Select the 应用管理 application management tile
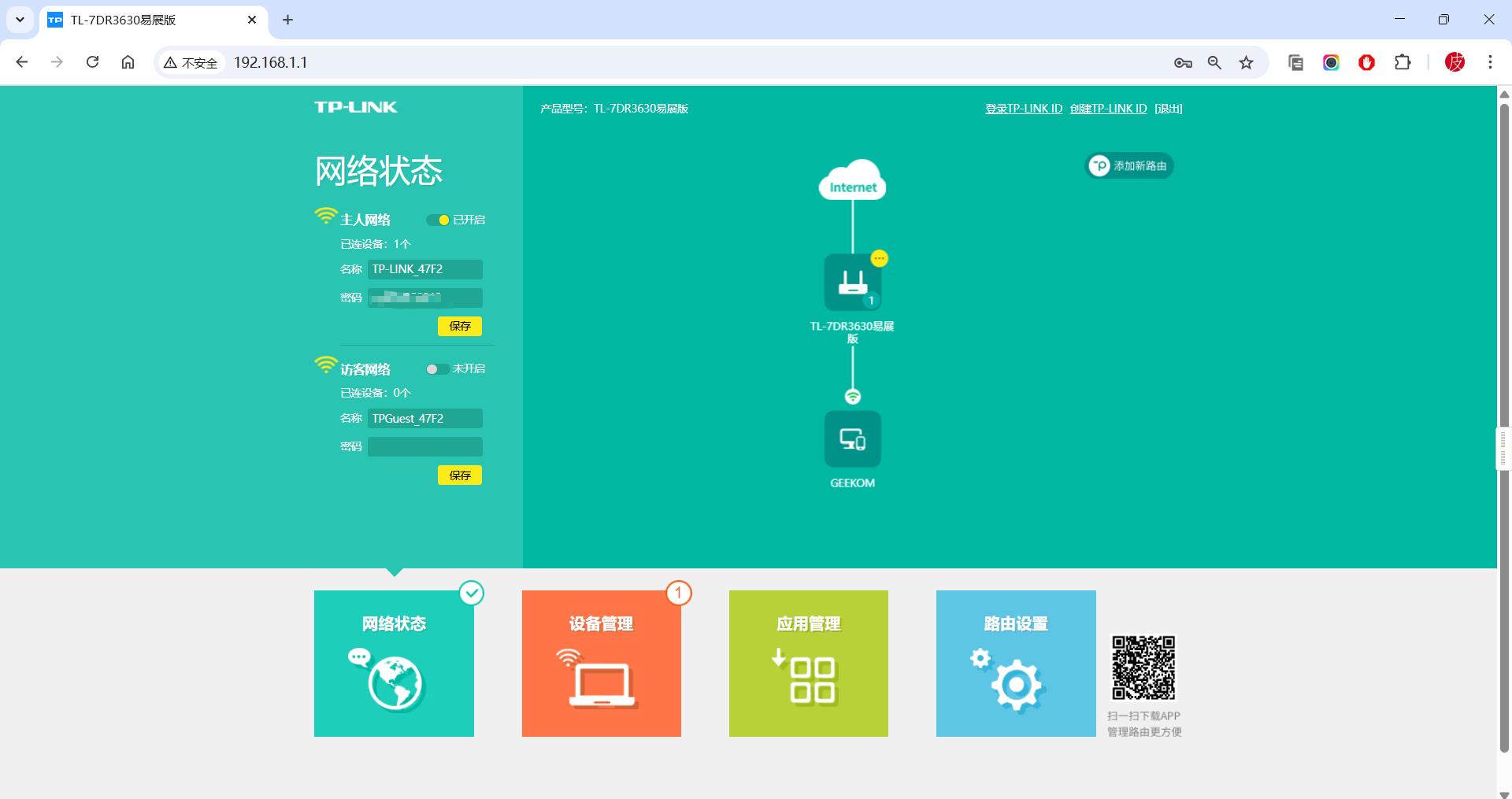This screenshot has width=1512, height=799. coord(808,664)
